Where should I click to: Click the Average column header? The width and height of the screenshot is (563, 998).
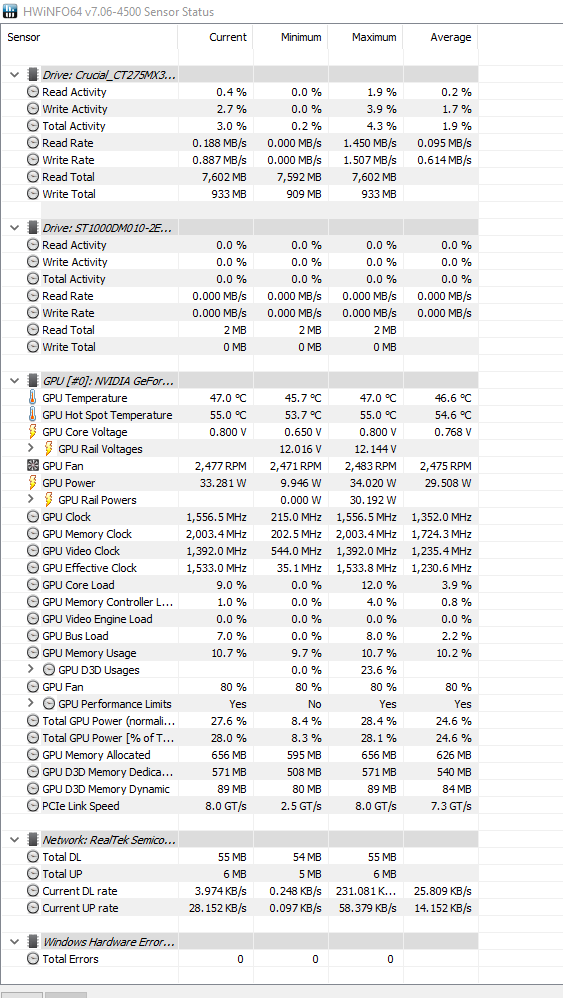(440, 37)
